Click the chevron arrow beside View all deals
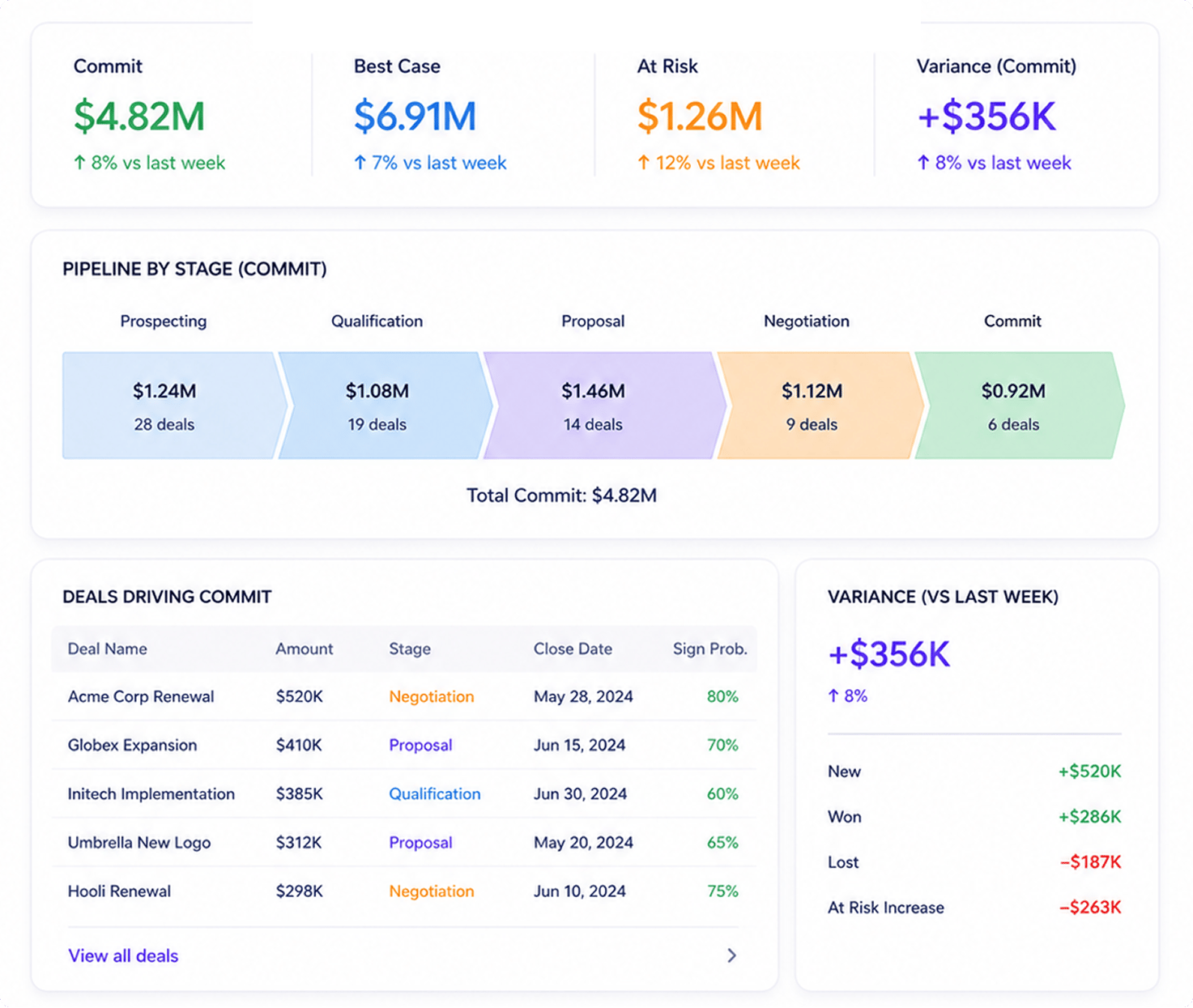 [x=731, y=955]
